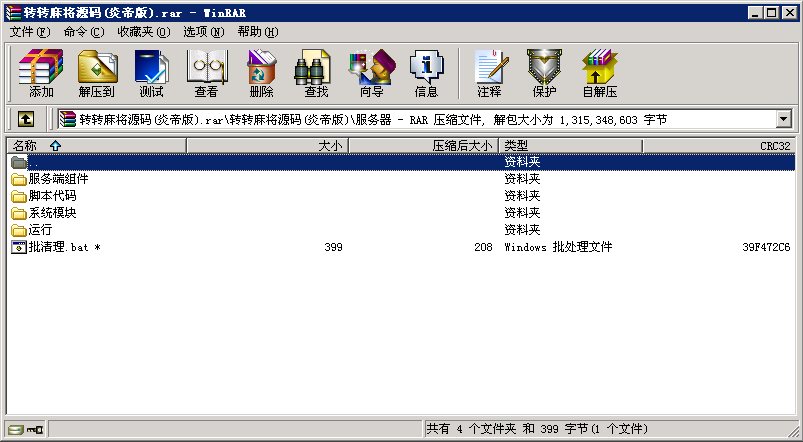Click the 解压到 (Extract To) icon
Image resolution: width=803 pixels, height=442 pixels.
96,74
